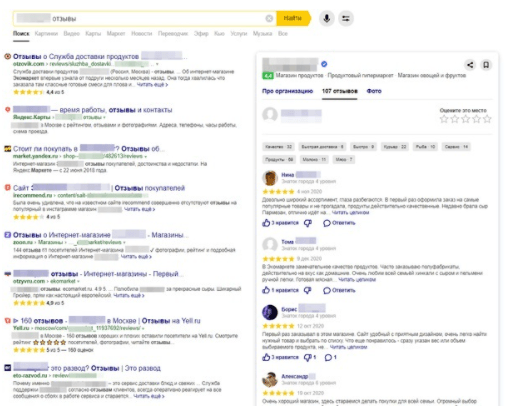Filter reviews by Быстрая доставка tag
The height and width of the screenshot is (412, 505).
(322, 147)
